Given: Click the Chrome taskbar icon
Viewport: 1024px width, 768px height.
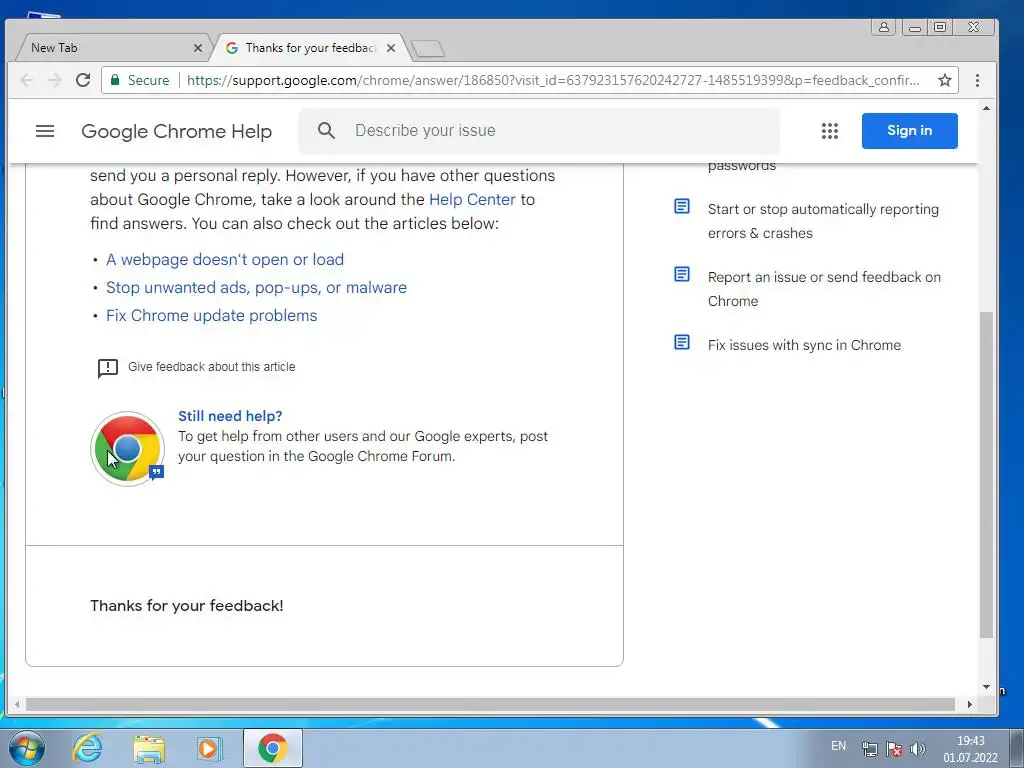Looking at the screenshot, I should [272, 748].
